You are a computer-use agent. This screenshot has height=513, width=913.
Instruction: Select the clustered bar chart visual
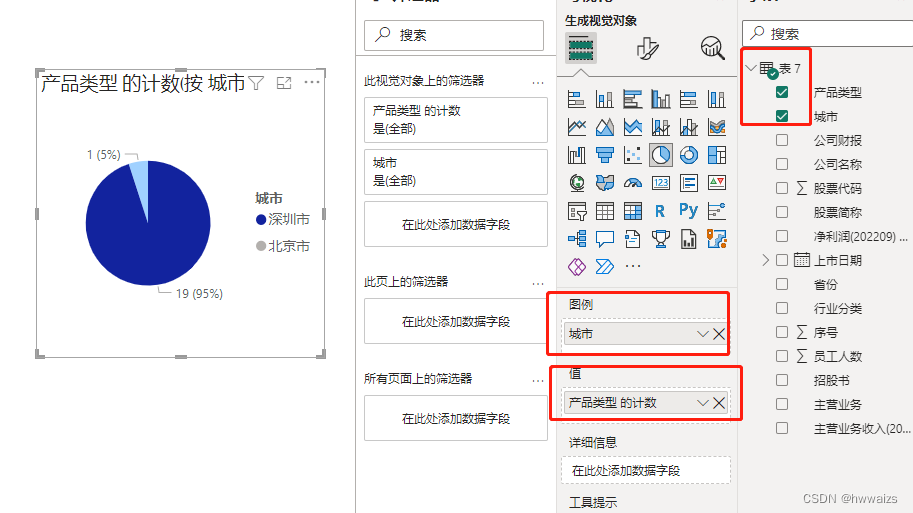point(632,99)
